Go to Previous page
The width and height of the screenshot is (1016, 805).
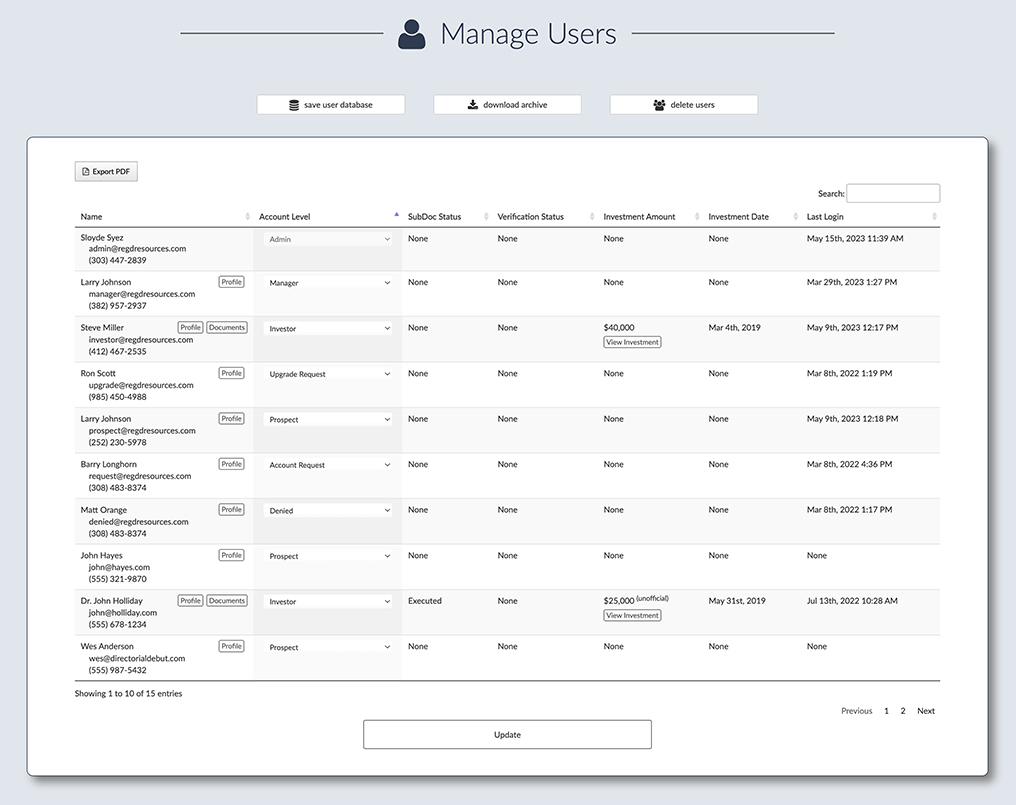(x=857, y=711)
